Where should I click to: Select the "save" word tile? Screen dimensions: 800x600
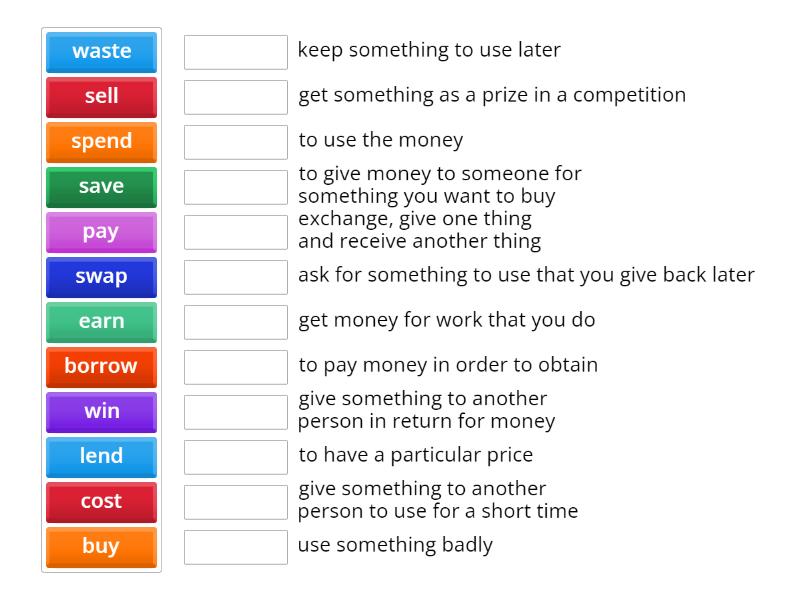(x=100, y=187)
